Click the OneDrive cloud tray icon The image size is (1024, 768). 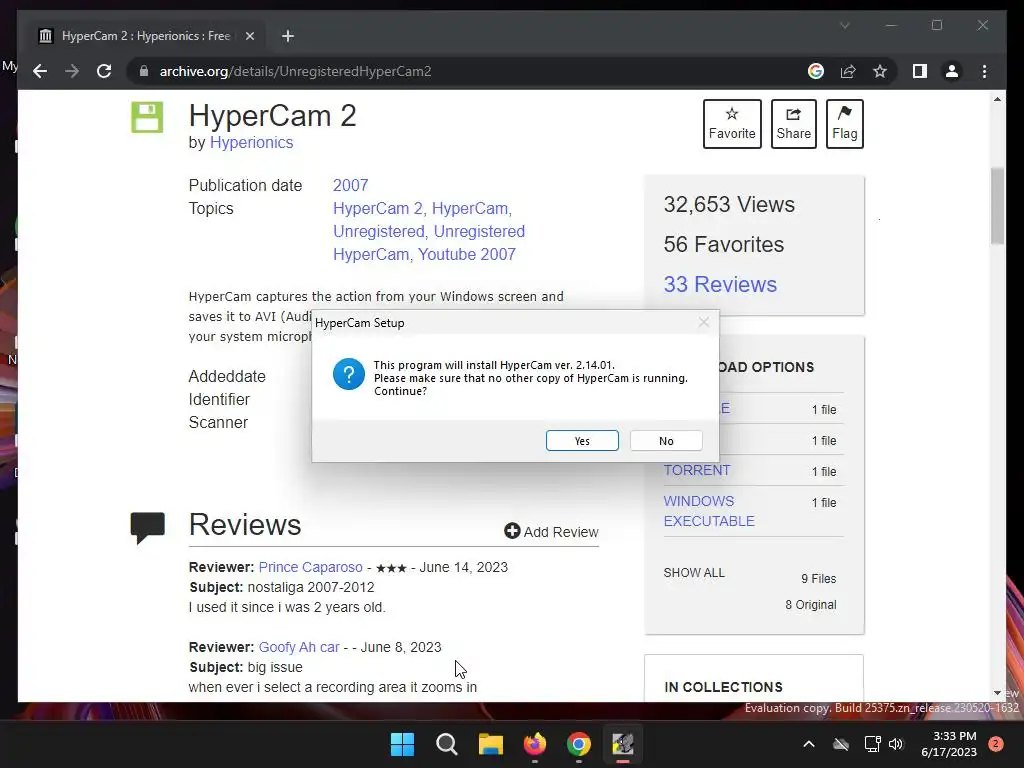tap(841, 744)
